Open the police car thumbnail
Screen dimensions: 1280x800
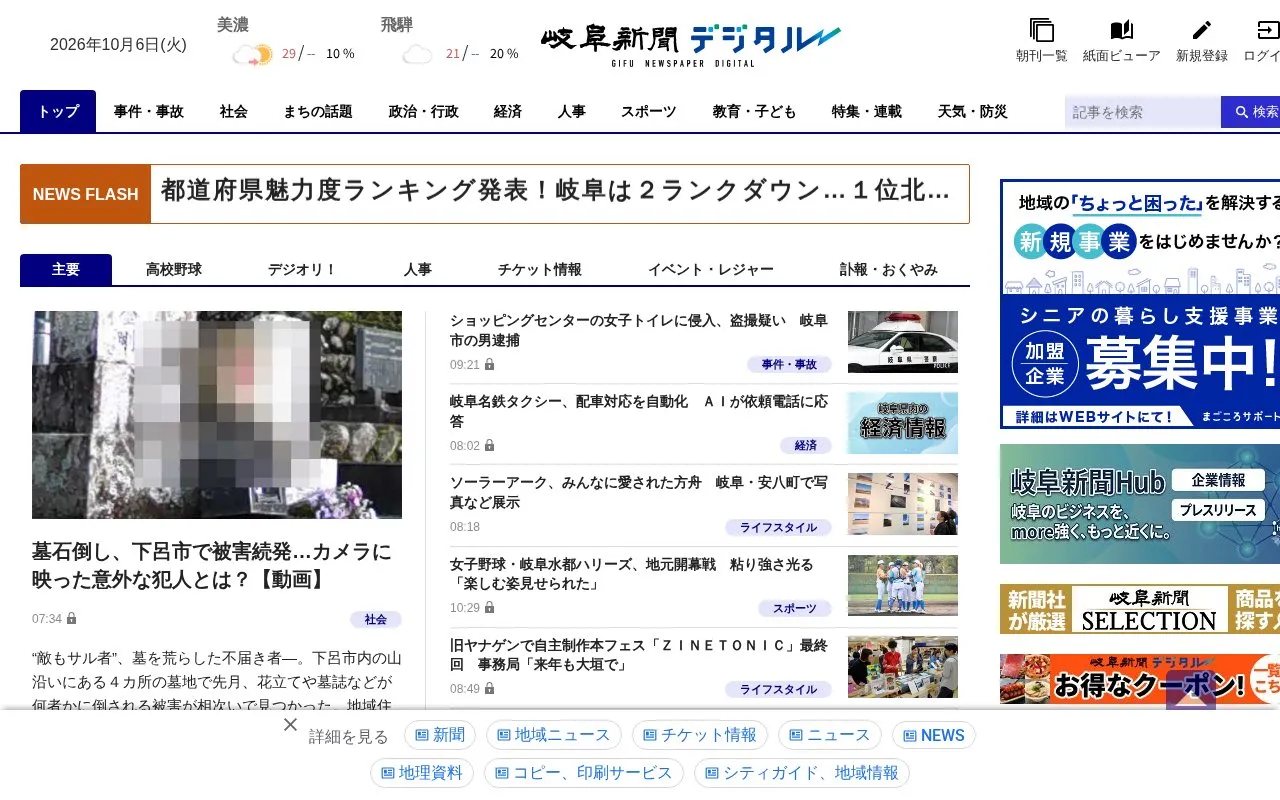tap(903, 342)
